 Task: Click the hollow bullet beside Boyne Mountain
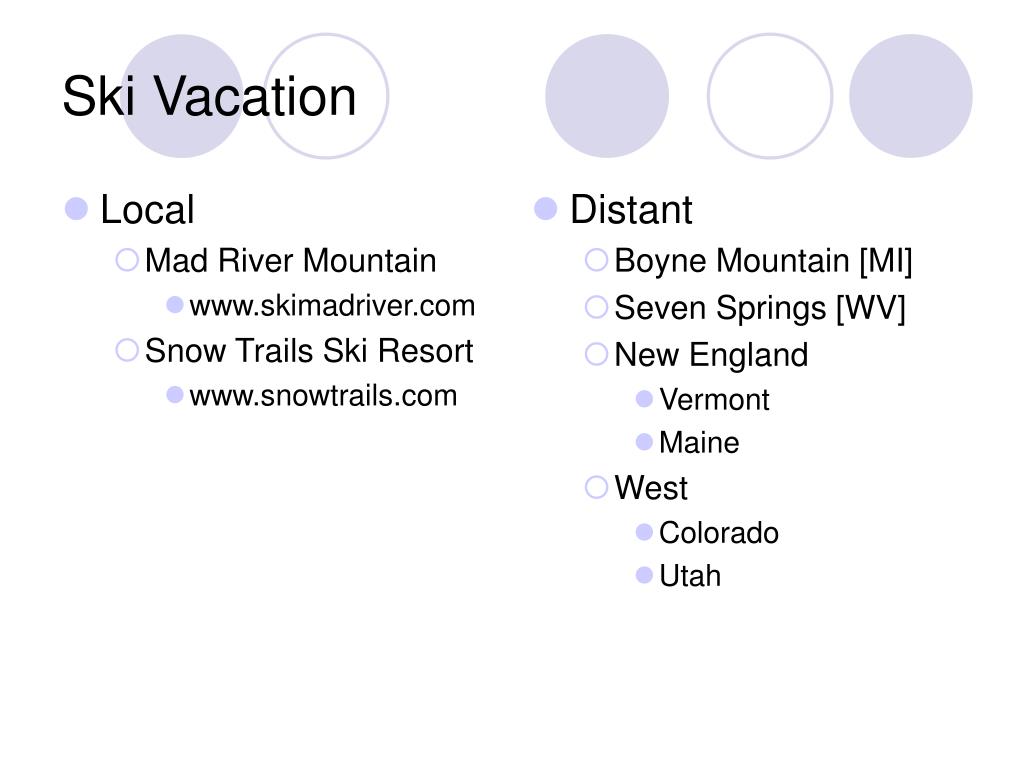pos(596,260)
